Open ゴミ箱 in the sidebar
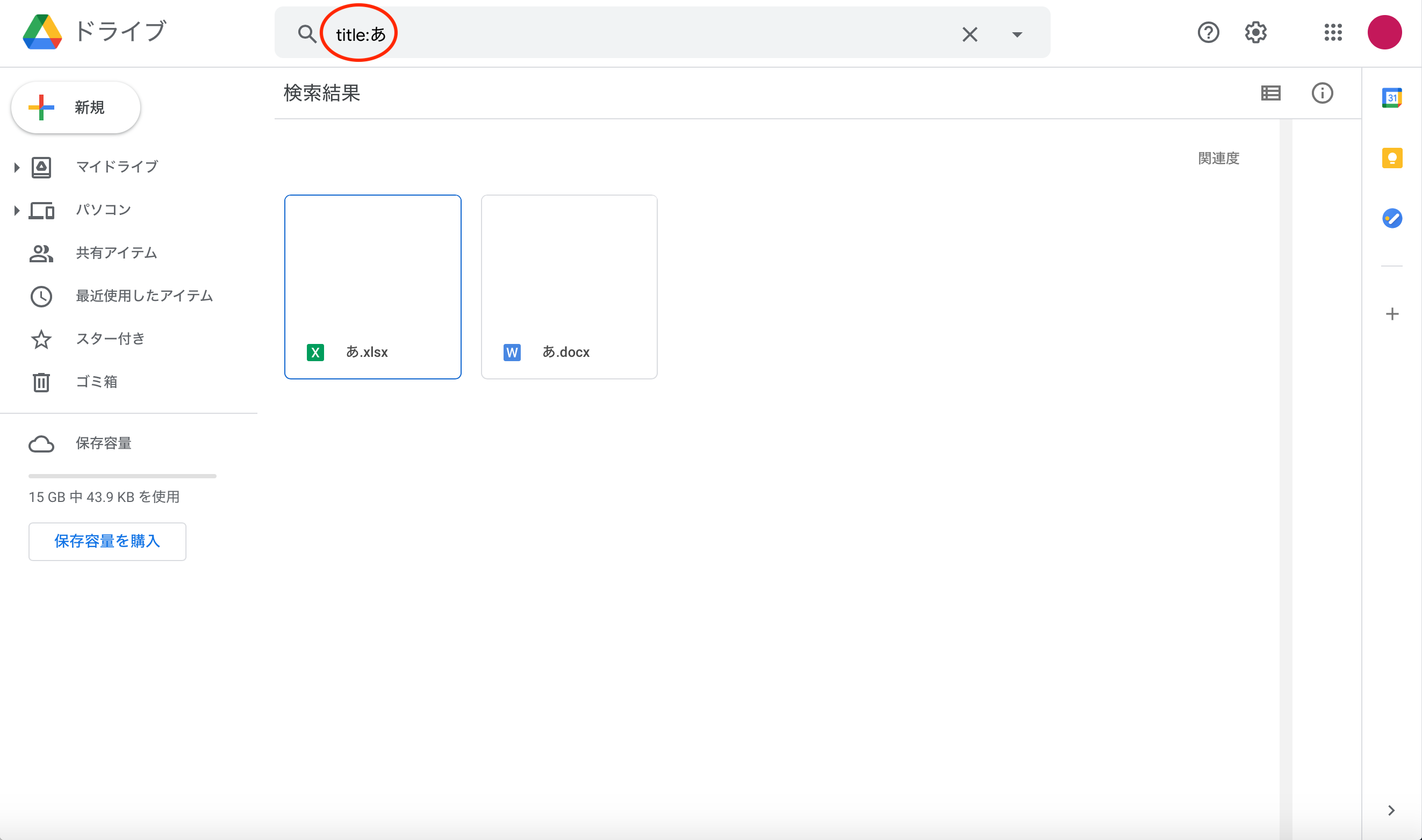This screenshot has width=1422, height=840. [x=97, y=382]
